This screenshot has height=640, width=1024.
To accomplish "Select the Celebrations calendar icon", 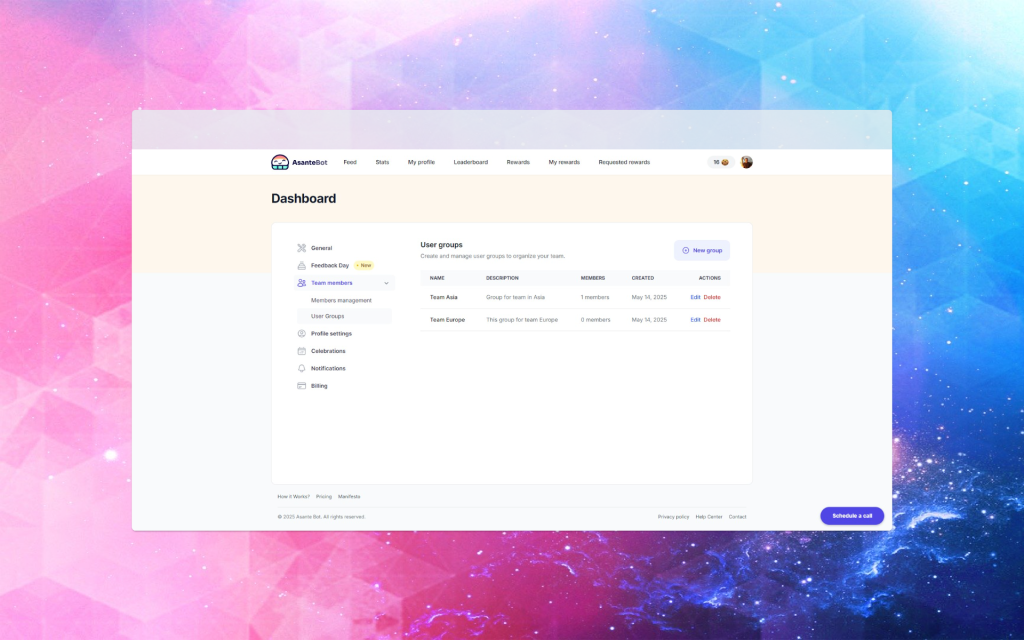I will pyautogui.click(x=301, y=351).
